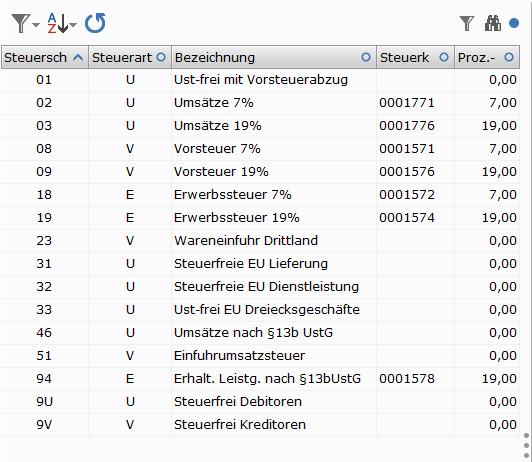
Task: Click the blue dot status indicator
Action: click(514, 23)
